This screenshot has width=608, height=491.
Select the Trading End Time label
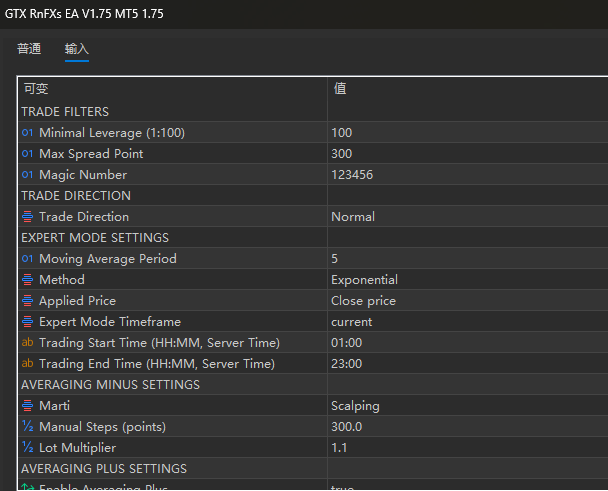(x=157, y=363)
